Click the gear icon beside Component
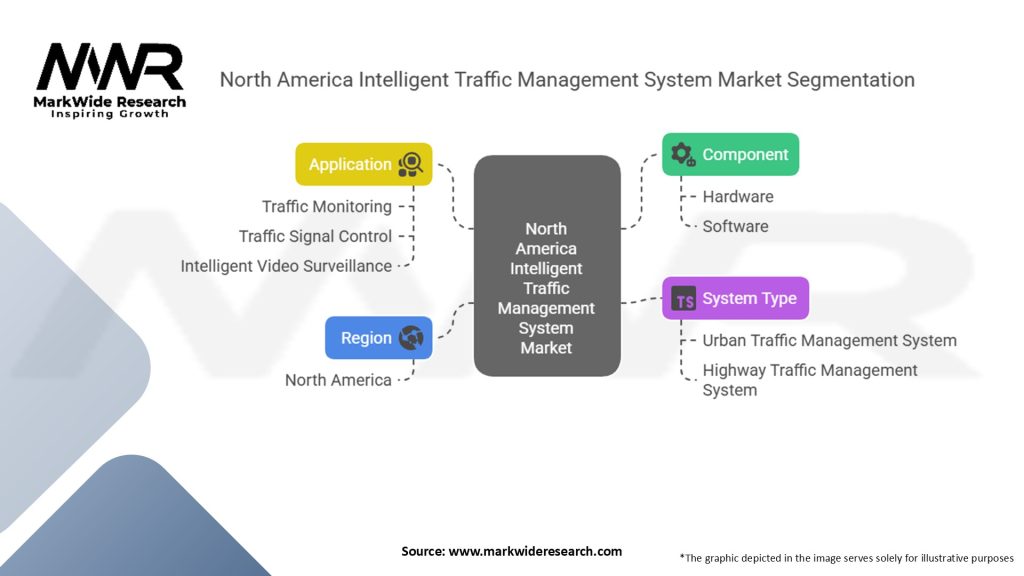This screenshot has height=576, width=1024. (683, 154)
